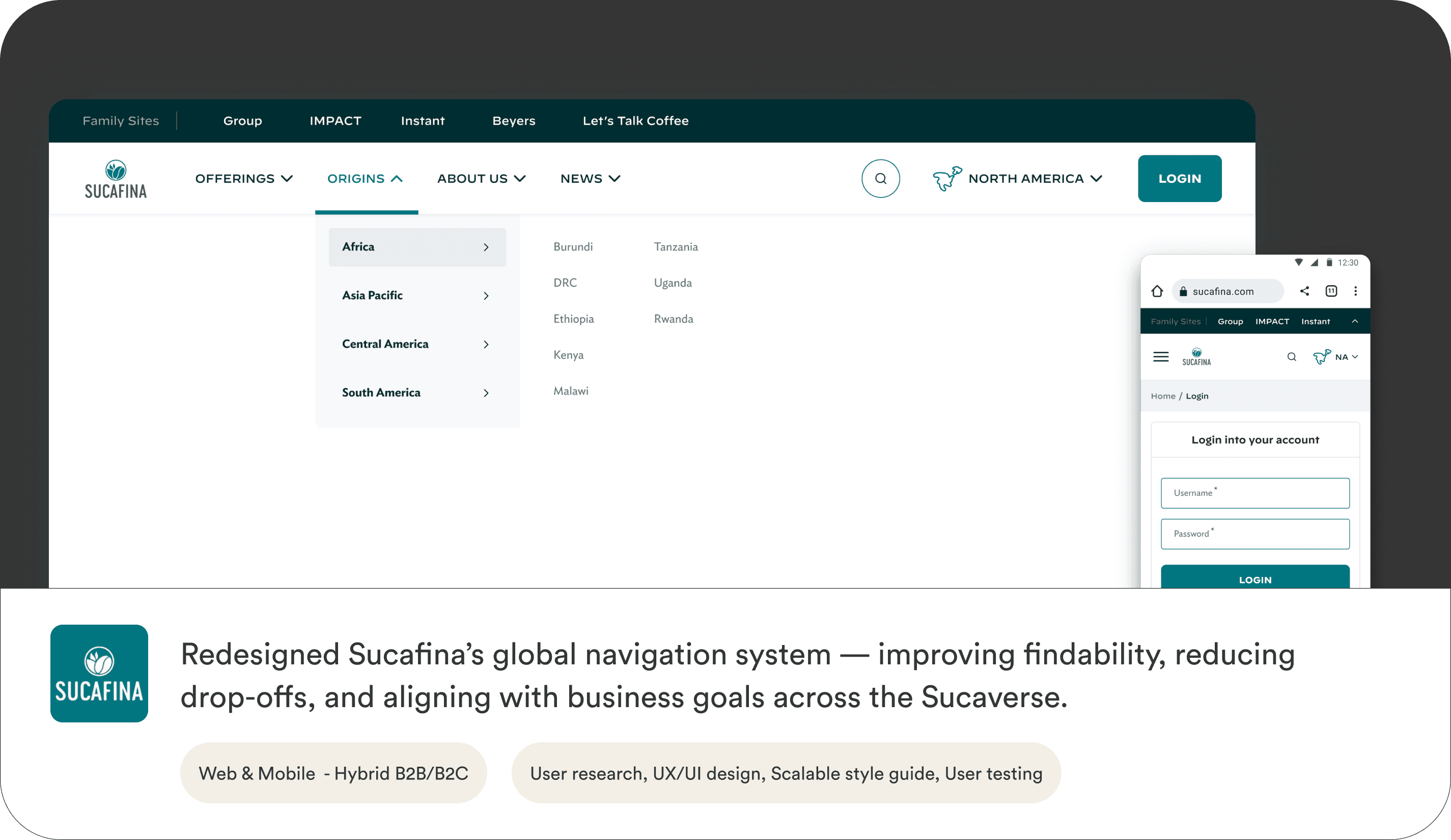Screen dimensions: 1451x840
Task: Tap the mobile region map icon
Action: pyautogui.click(x=1322, y=357)
